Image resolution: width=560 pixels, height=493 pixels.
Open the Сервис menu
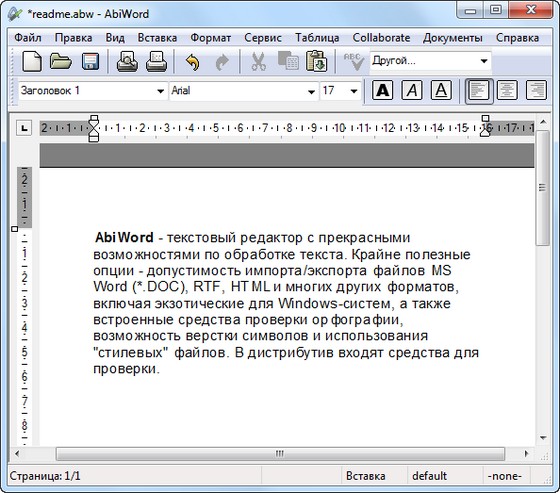[263, 38]
